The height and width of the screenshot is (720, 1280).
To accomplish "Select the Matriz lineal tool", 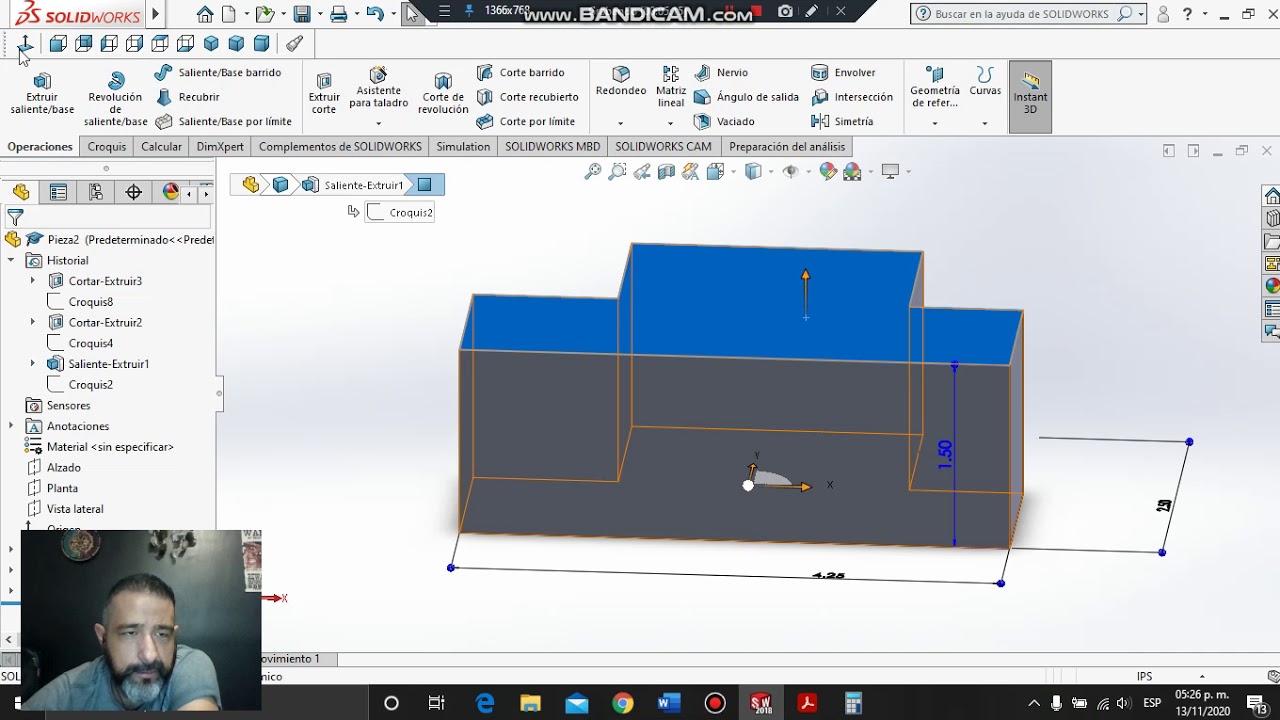I will (671, 87).
